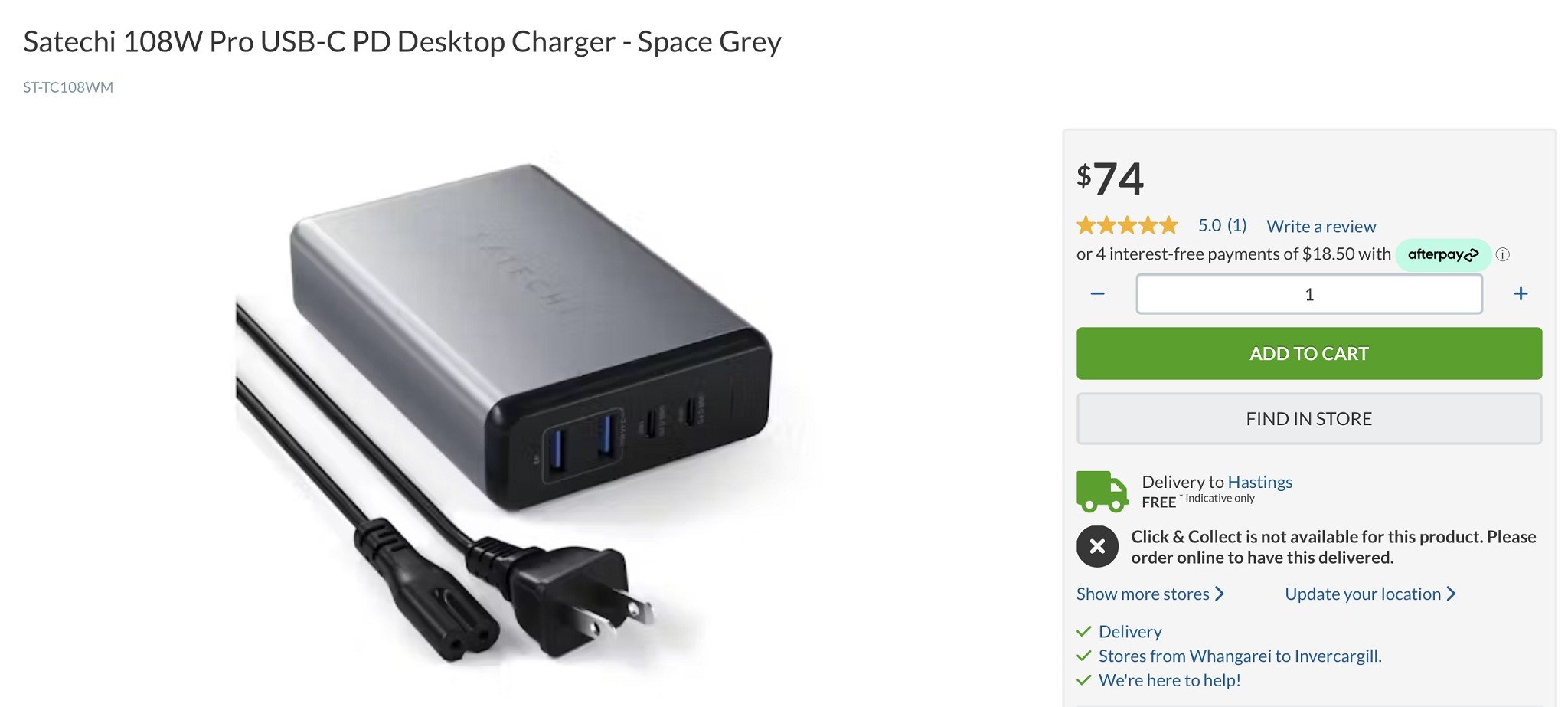
Task: Open Write a review link
Action: (1321, 227)
